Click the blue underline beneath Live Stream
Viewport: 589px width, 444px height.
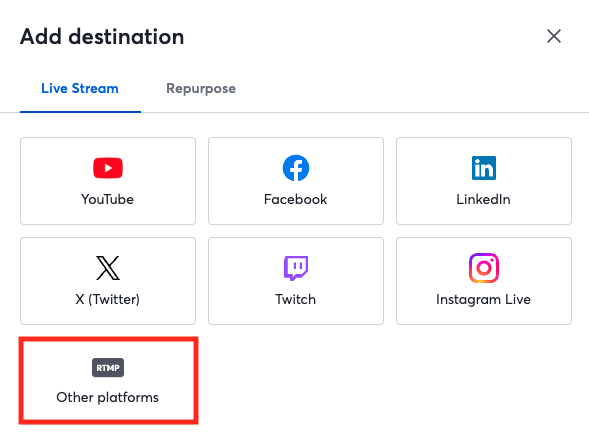pos(80,112)
